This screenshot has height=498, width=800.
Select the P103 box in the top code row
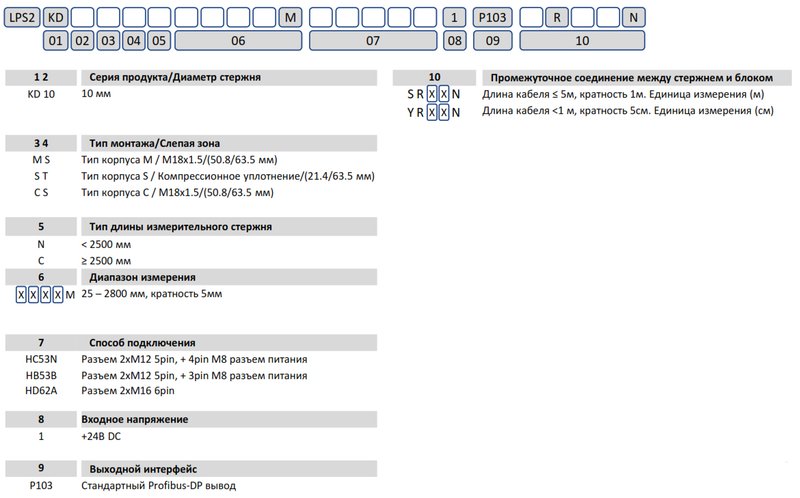[492, 18]
